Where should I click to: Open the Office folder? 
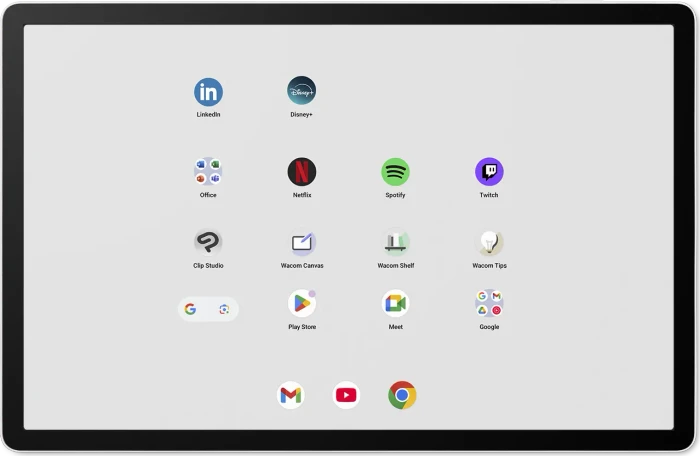208,172
